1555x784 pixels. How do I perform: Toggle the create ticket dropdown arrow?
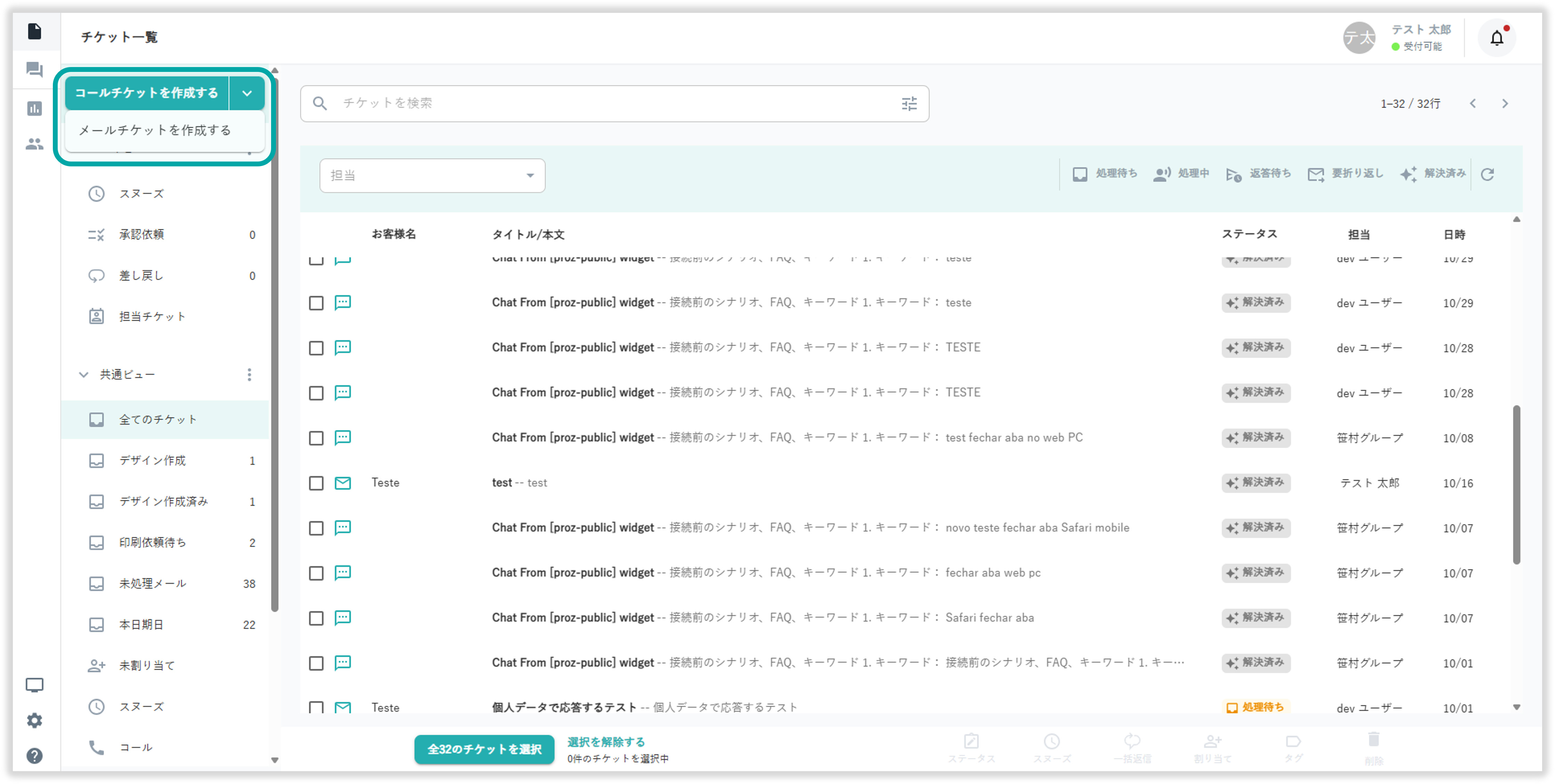click(247, 93)
